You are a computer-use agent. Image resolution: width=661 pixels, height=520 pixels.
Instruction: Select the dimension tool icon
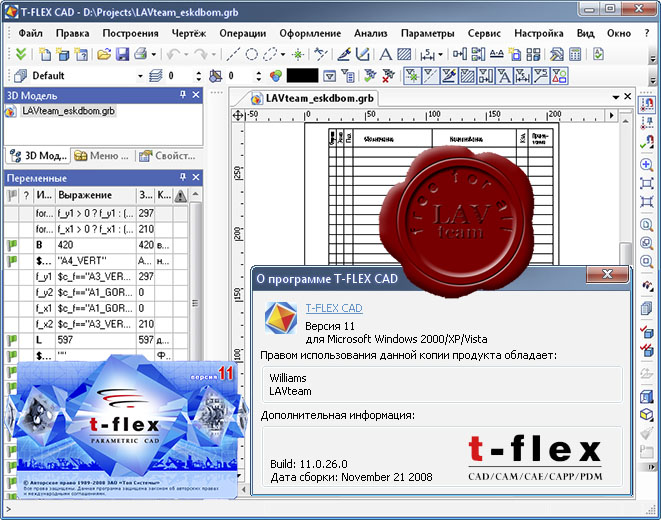tap(427, 54)
